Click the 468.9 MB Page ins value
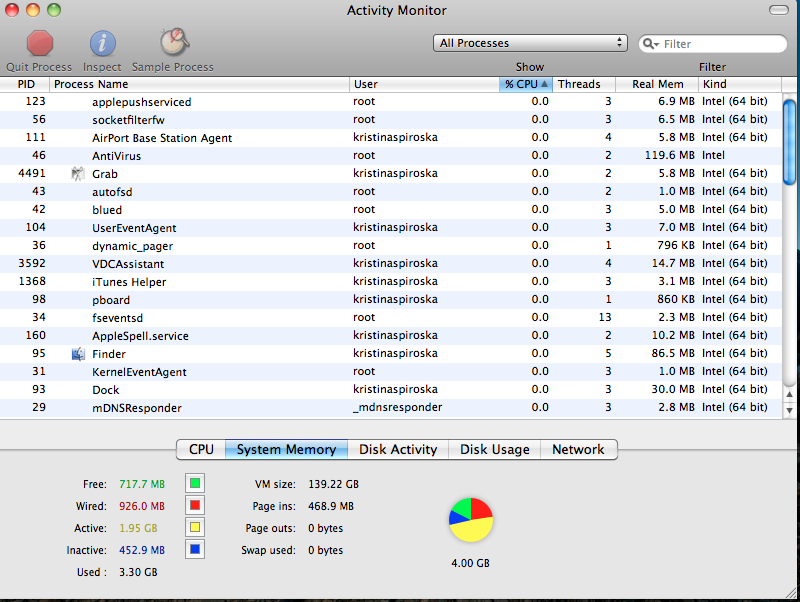800x602 pixels. pos(331,506)
